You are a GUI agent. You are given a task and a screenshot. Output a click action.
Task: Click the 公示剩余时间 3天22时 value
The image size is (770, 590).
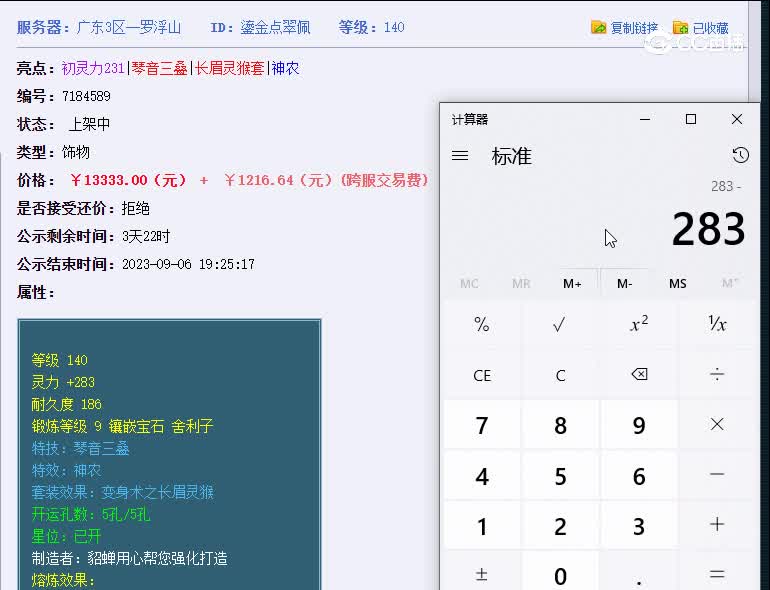[x=146, y=236]
